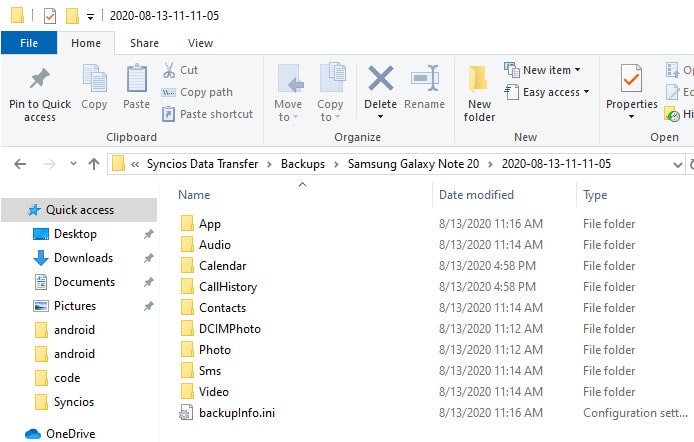The height and width of the screenshot is (442, 694).
Task: Open Documents in Quick access
Action: point(84,282)
